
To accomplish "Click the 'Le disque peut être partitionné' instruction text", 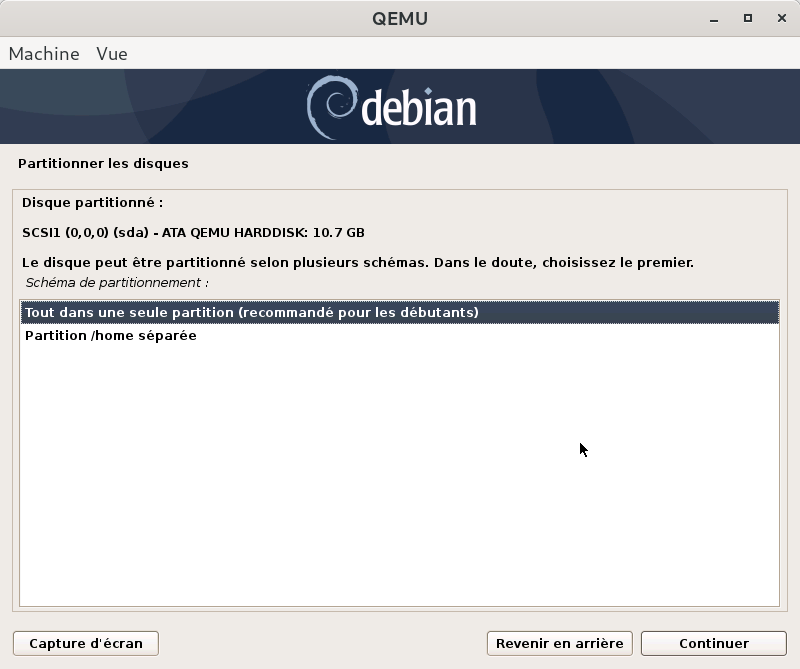I will tap(358, 263).
